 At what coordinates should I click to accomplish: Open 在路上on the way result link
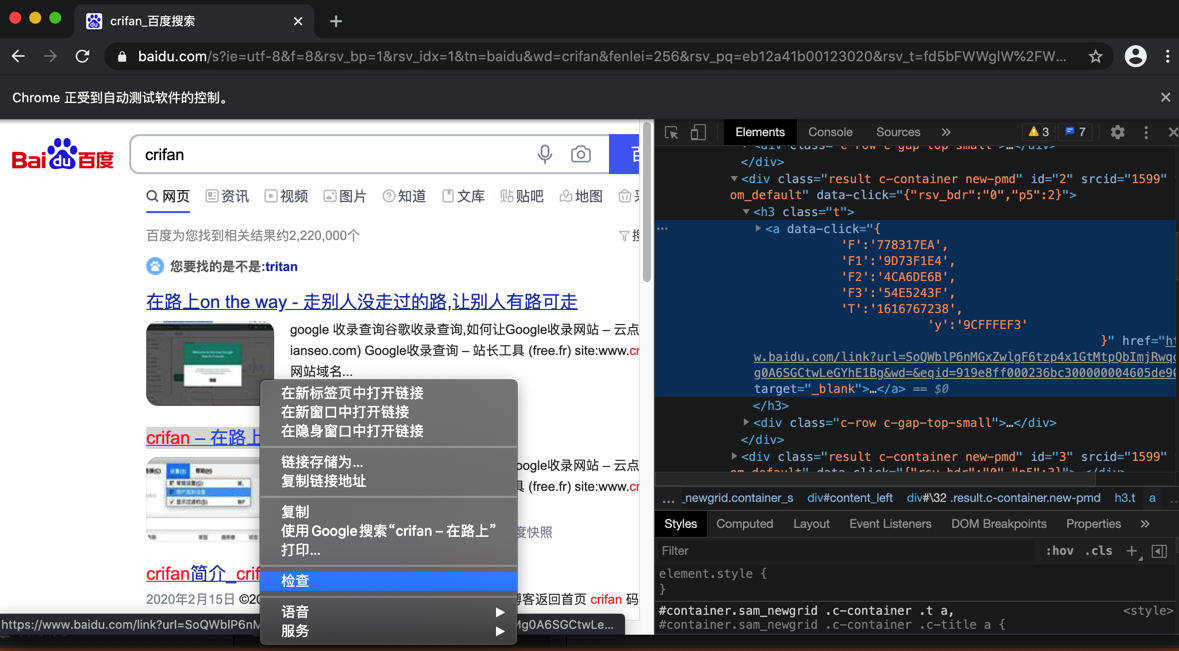coord(362,301)
